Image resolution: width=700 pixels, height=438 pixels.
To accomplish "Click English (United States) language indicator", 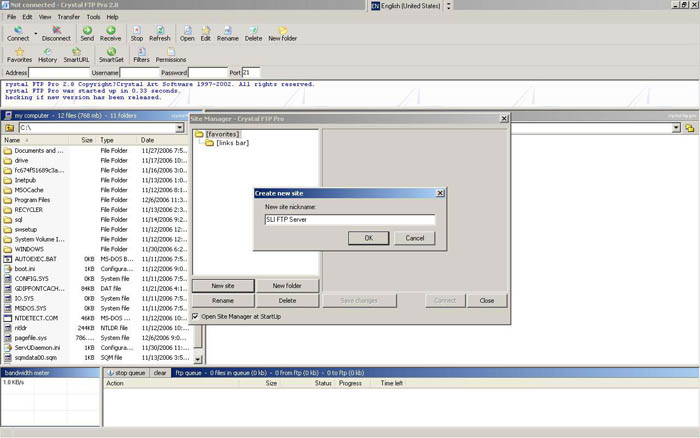I will pos(406,6).
